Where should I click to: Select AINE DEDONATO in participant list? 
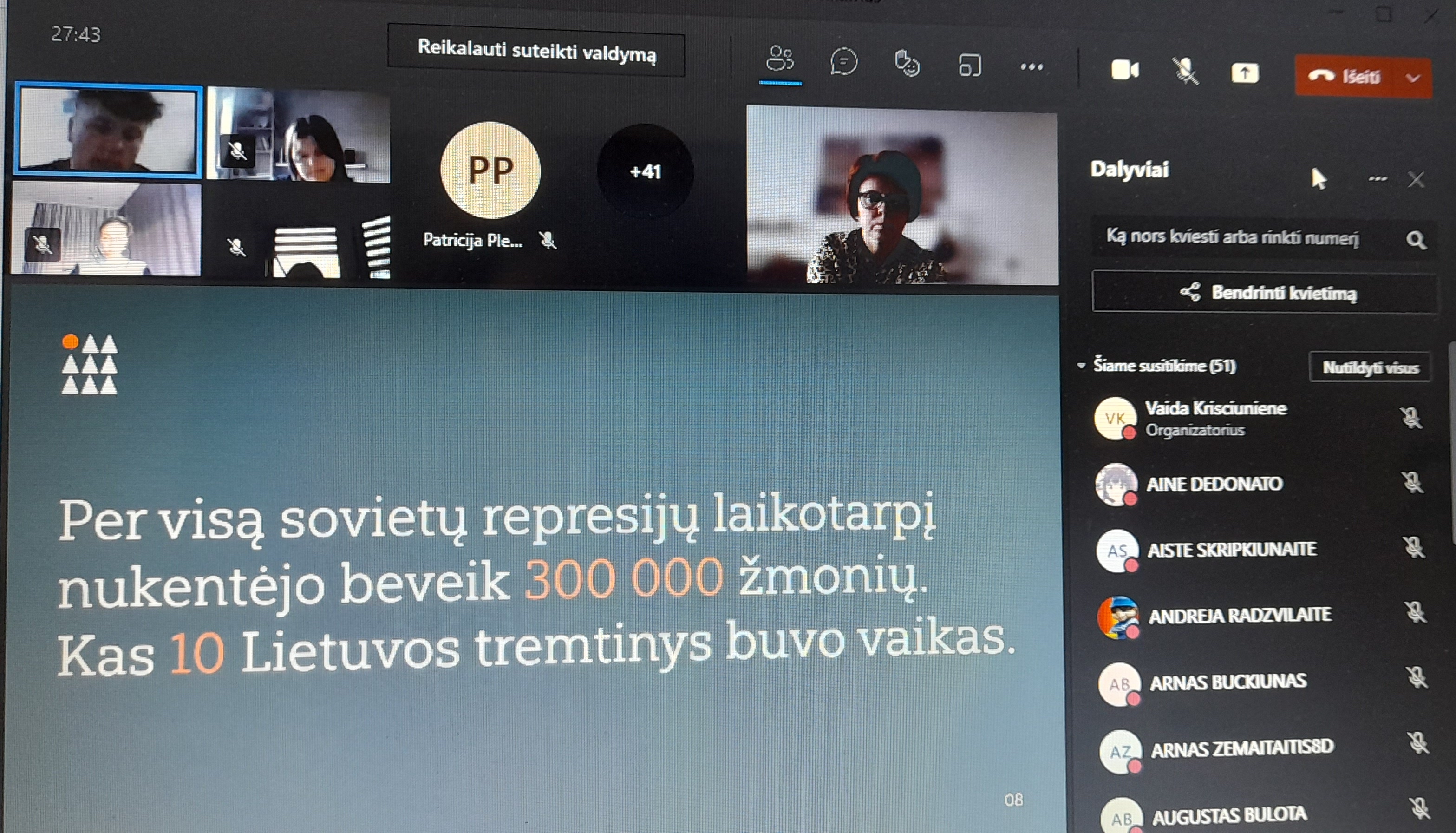pos(1214,485)
